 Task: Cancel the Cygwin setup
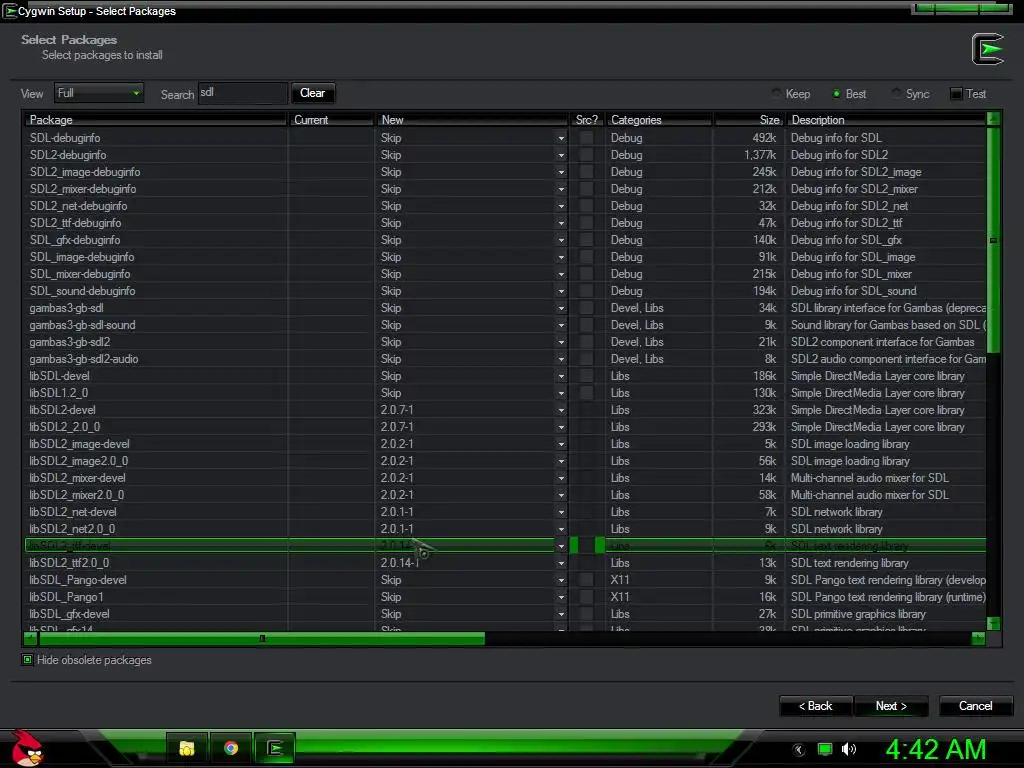coord(976,705)
